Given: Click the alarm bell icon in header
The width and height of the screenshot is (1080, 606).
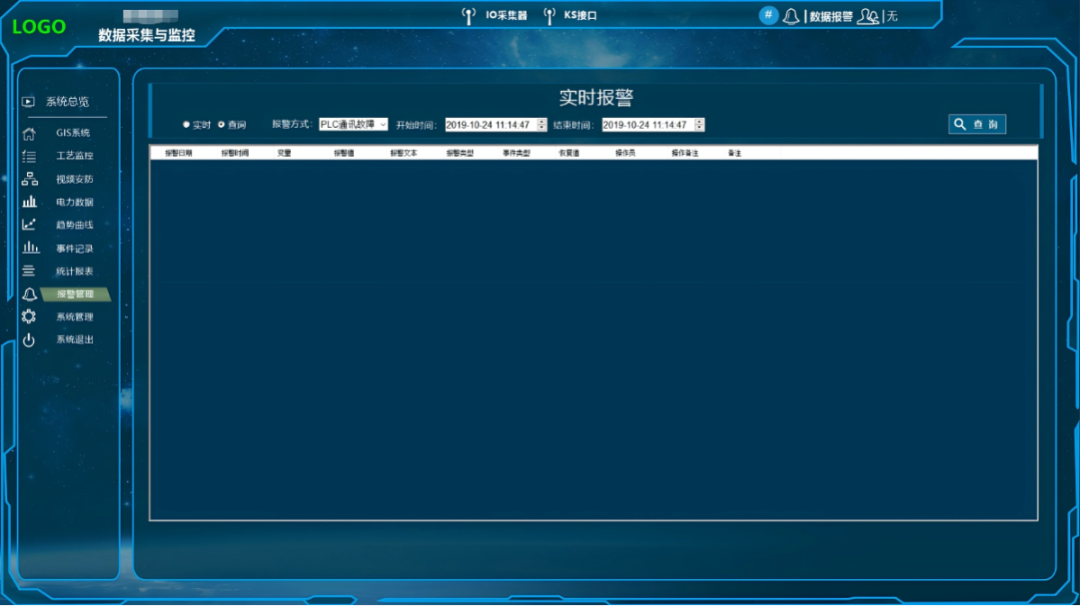Looking at the screenshot, I should point(791,16).
